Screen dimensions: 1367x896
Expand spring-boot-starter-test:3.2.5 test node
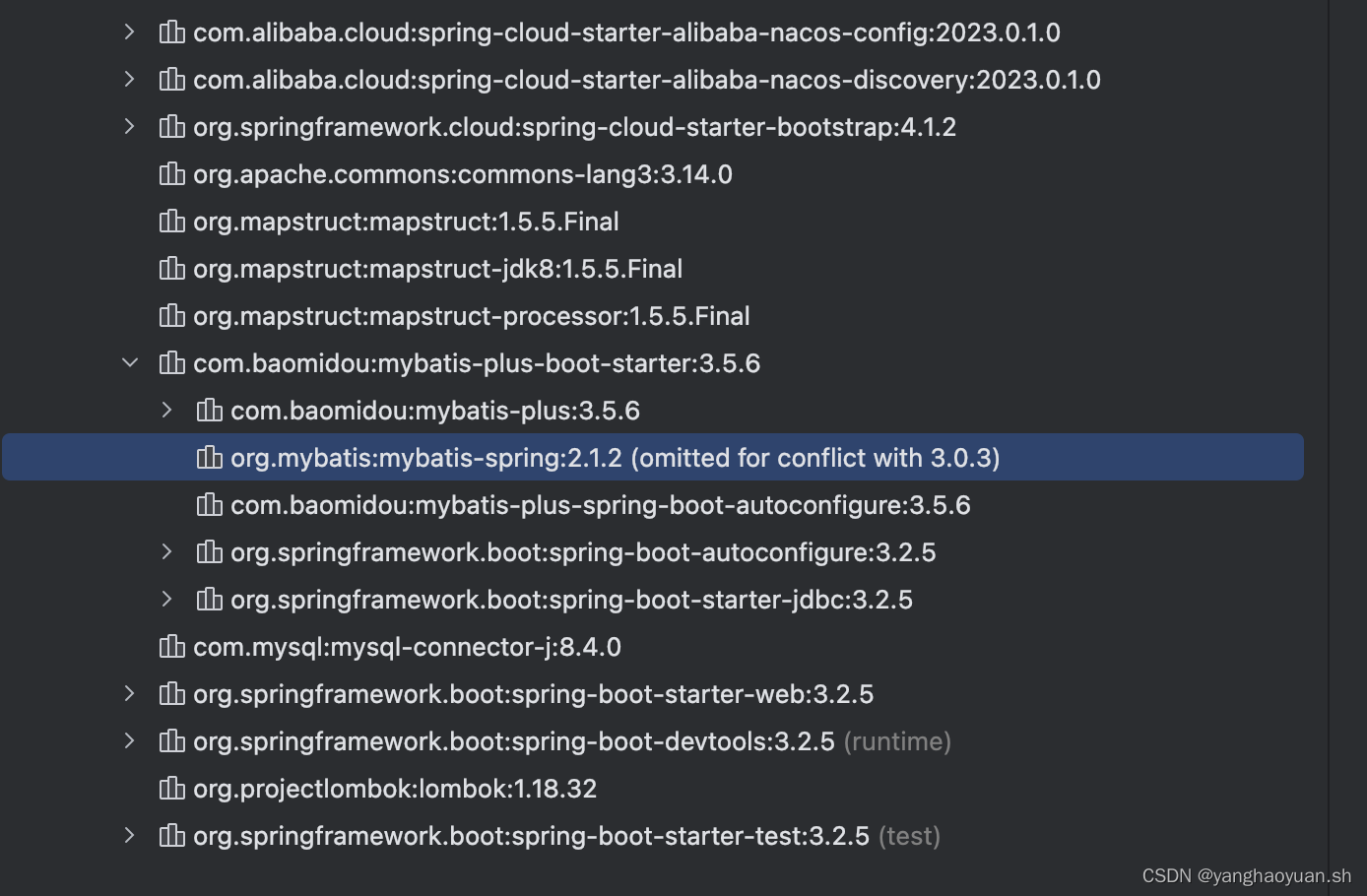(129, 836)
